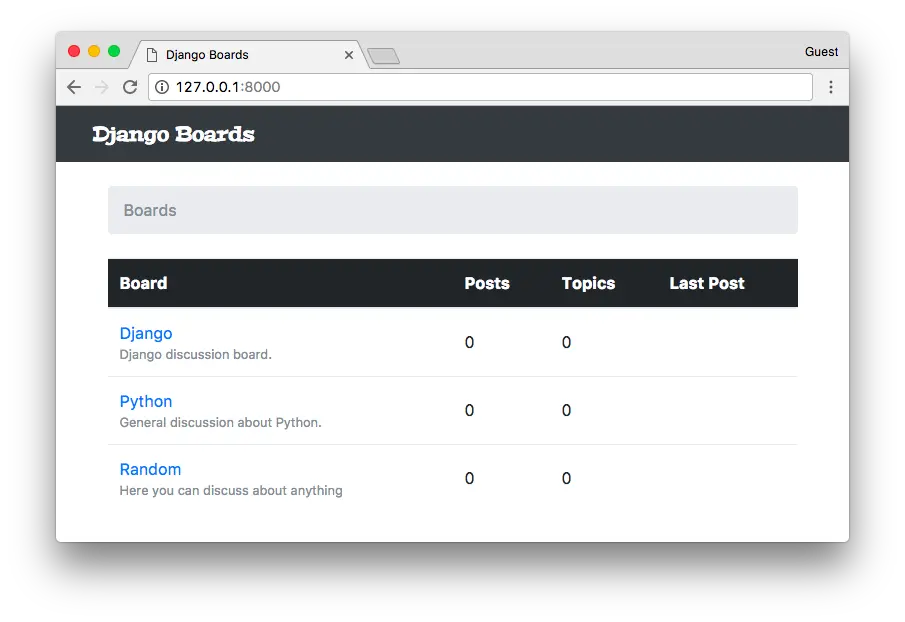905x622 pixels.
Task: Select the Django Boards browser tab
Action: point(248,55)
